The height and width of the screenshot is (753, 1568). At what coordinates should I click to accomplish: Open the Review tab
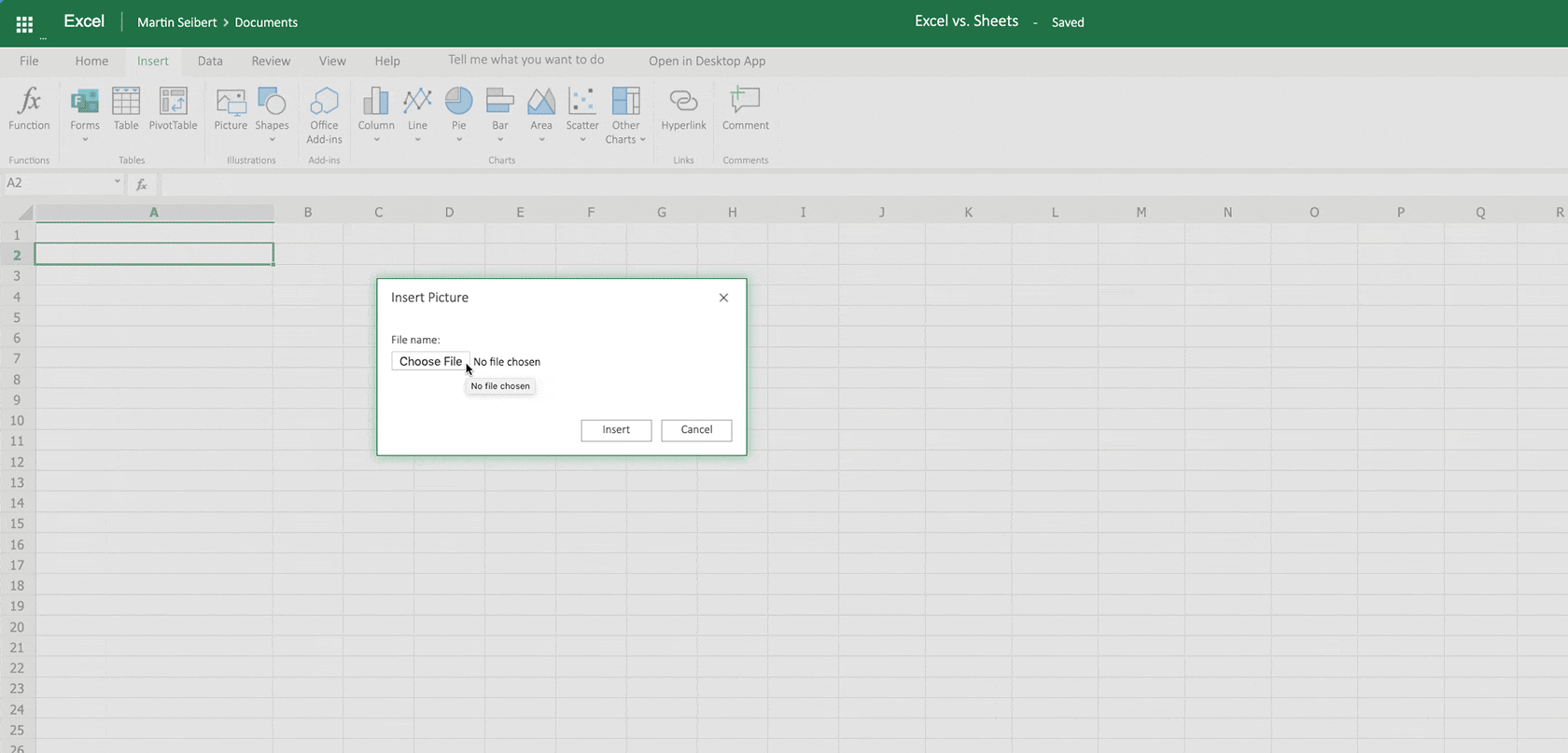271,62
